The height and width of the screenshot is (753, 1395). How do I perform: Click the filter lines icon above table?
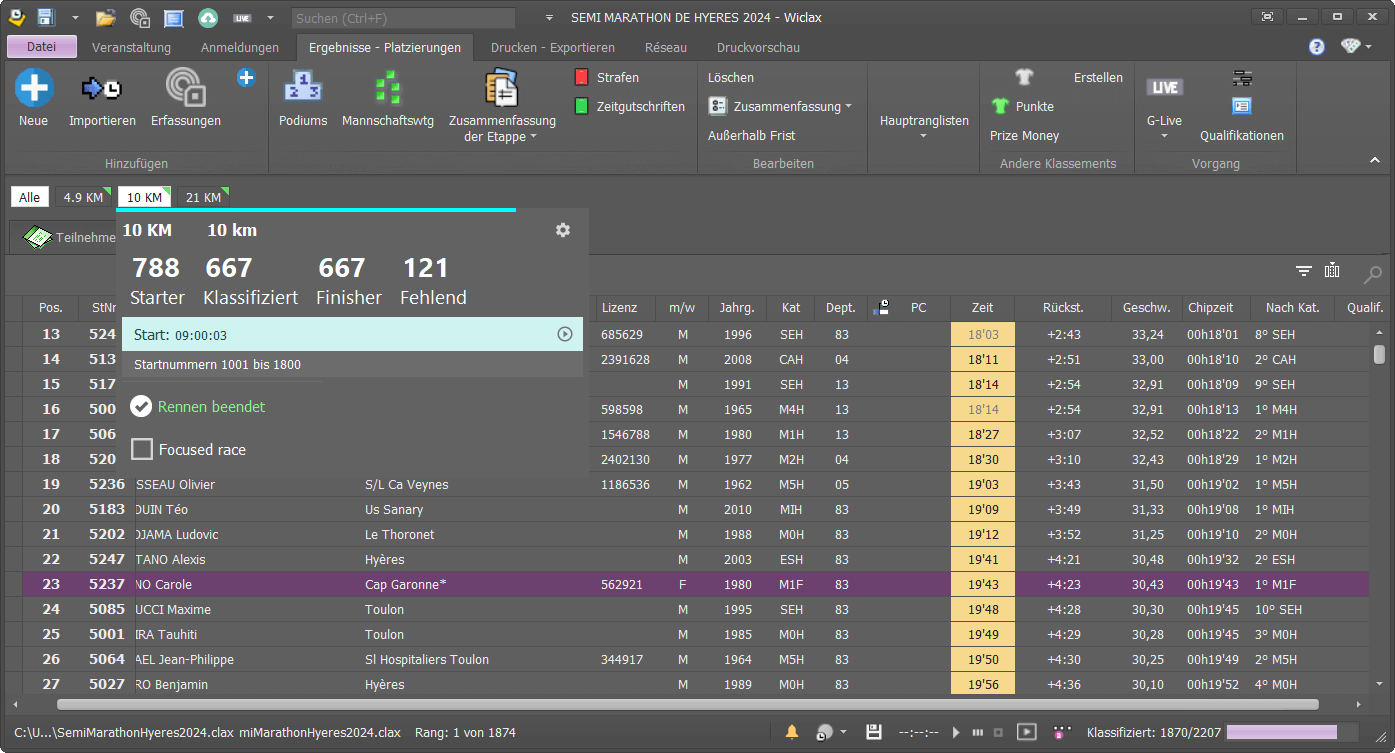click(1303, 270)
